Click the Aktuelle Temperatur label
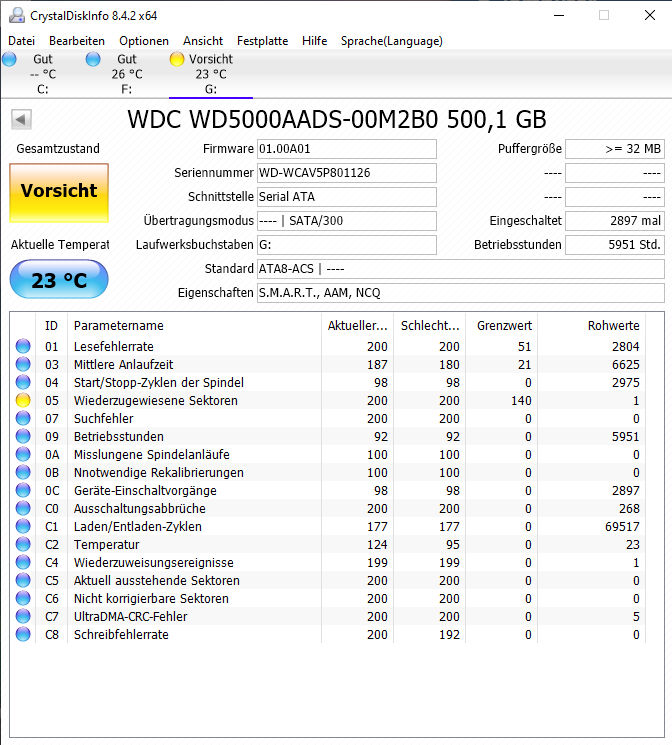Viewport: 672px width, 745px height. (60, 245)
